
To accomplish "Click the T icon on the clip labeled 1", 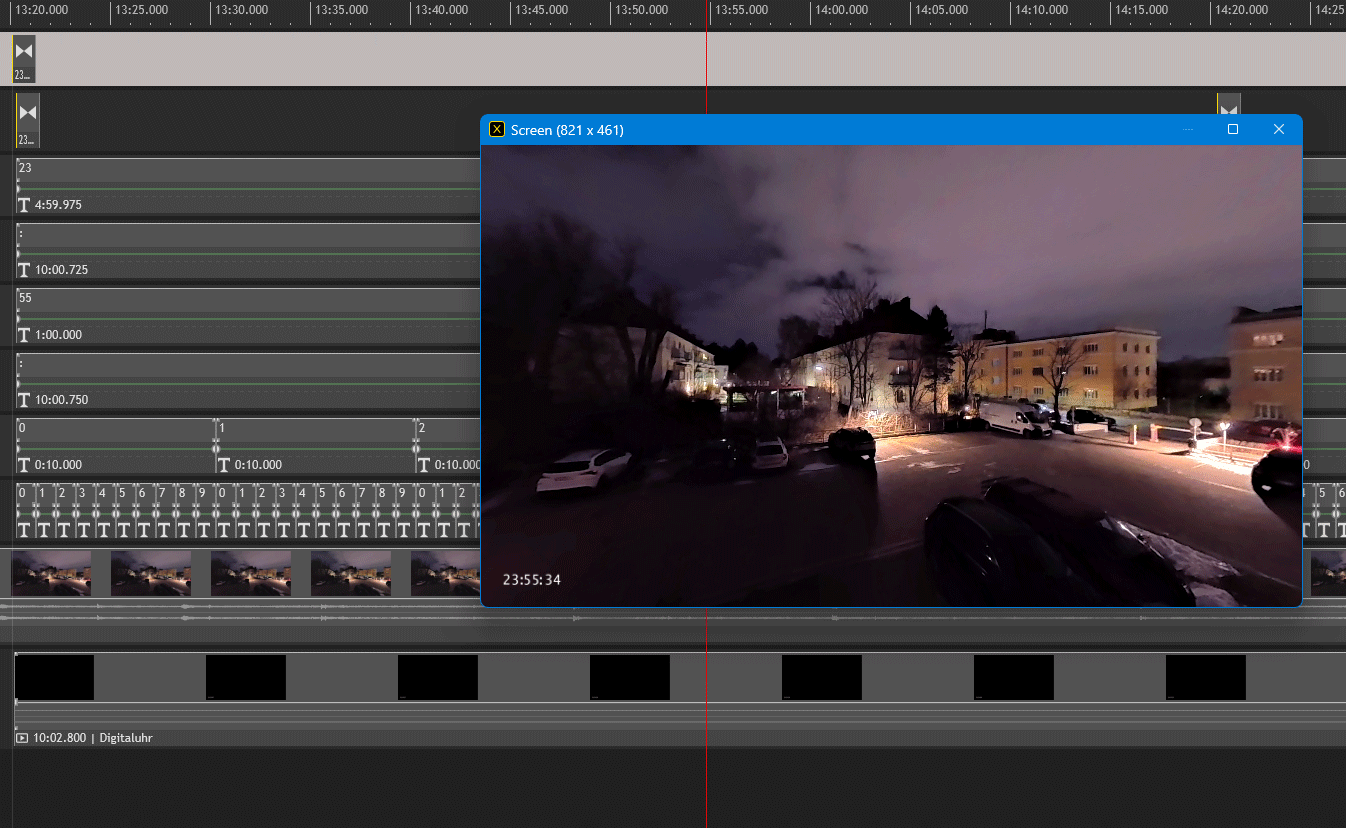I will point(224,464).
